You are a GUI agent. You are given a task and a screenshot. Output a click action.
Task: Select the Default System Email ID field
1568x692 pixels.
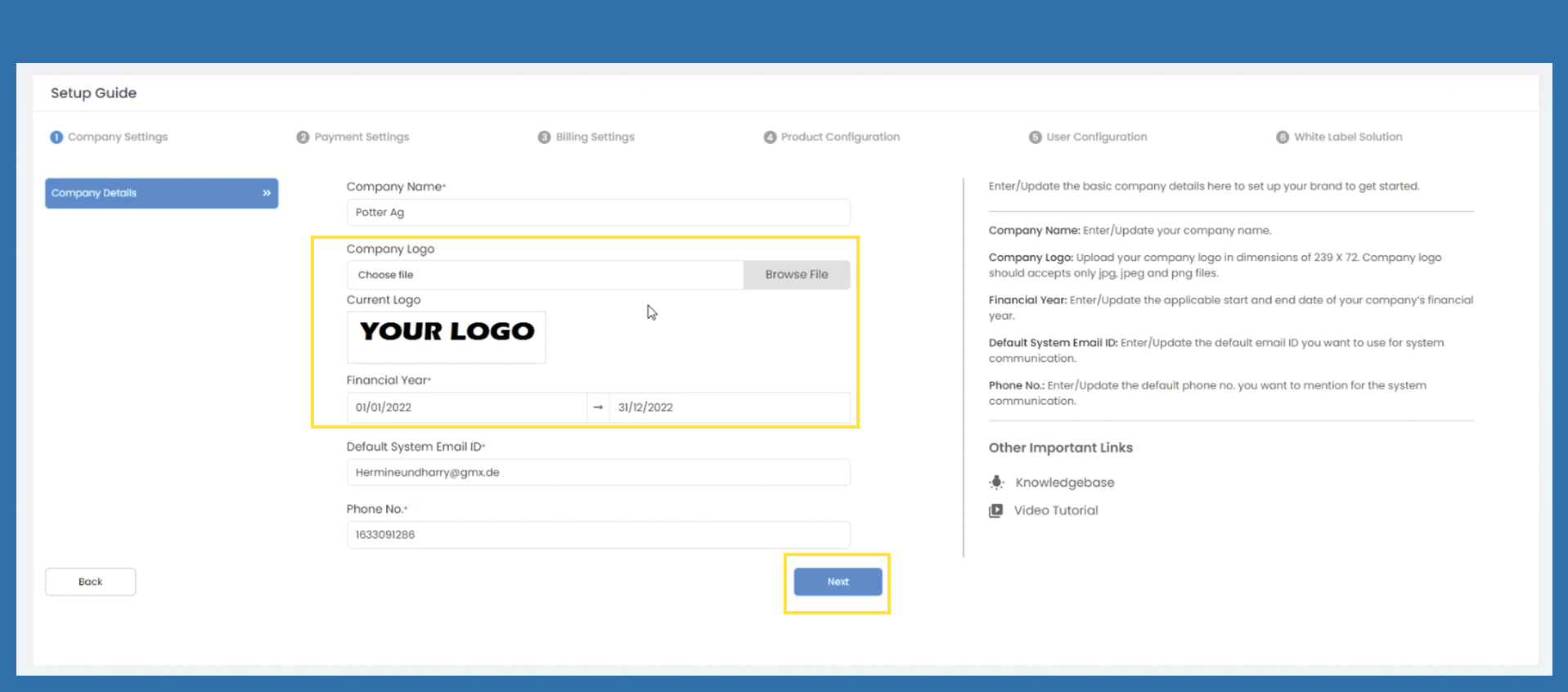point(598,473)
